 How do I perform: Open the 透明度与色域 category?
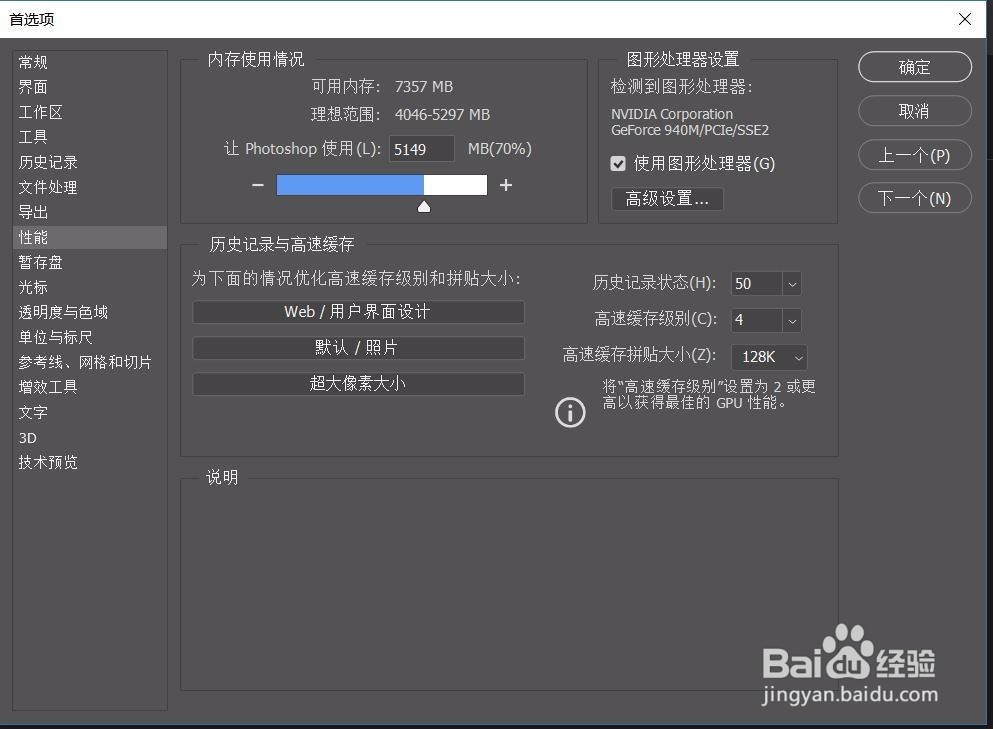coord(90,312)
